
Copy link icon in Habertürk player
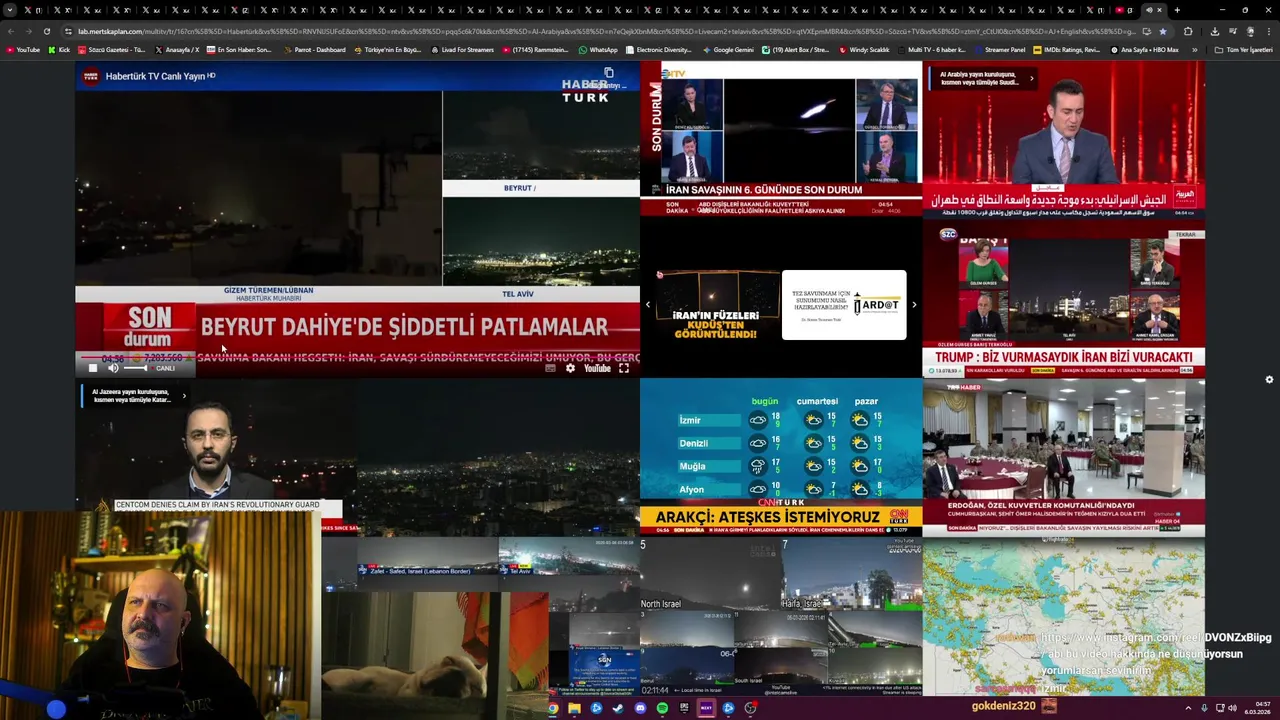[608, 73]
